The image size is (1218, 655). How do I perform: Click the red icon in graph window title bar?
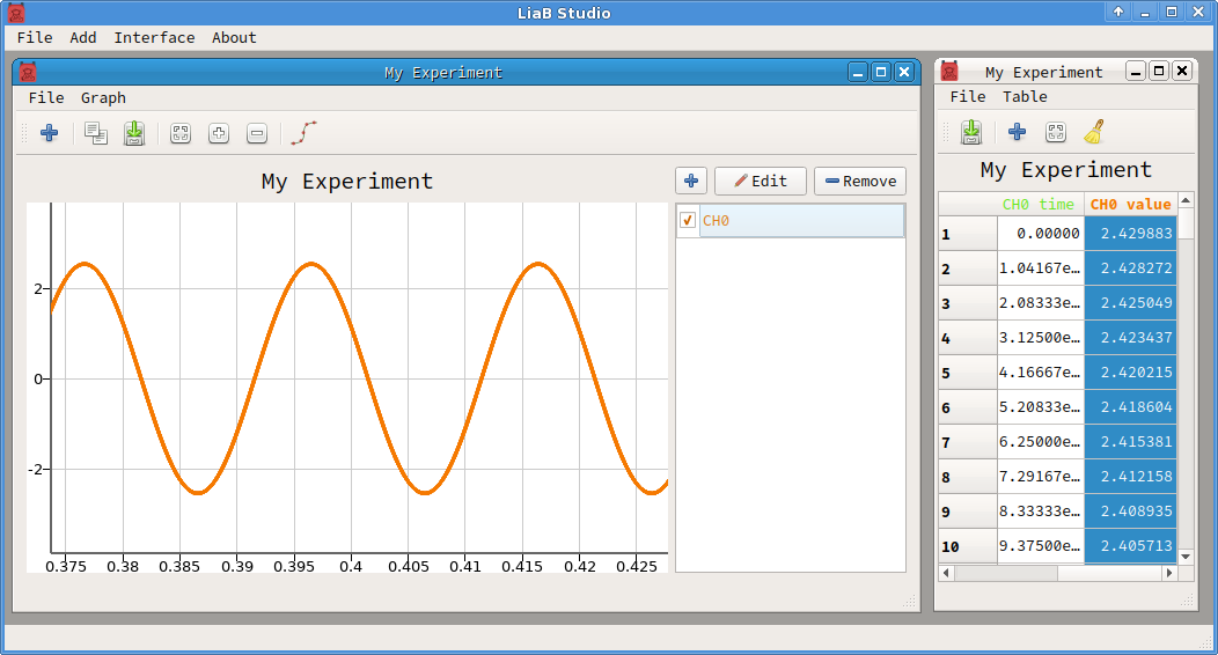click(27, 72)
